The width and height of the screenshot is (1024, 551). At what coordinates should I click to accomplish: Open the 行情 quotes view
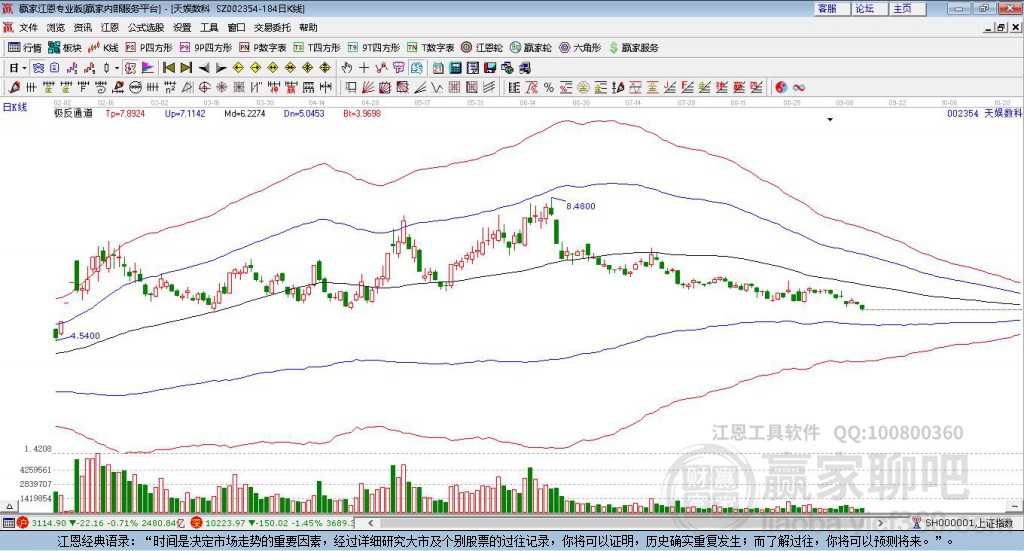click(x=25, y=48)
